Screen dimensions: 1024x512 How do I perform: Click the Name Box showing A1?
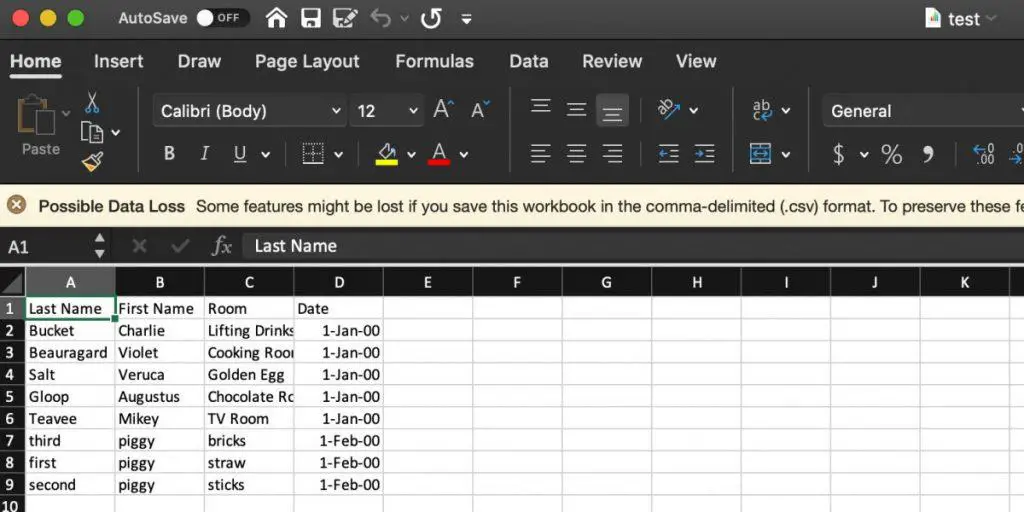point(46,247)
